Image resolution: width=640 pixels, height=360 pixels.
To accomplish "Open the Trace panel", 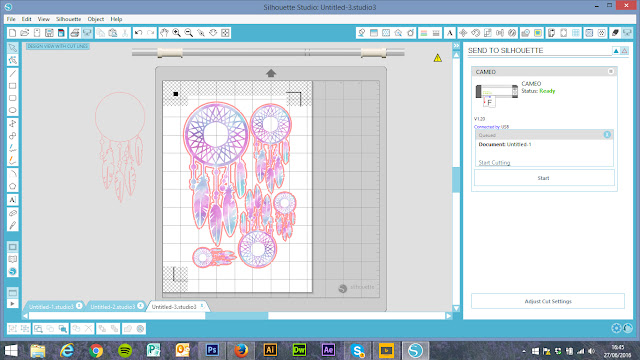I will point(538,33).
